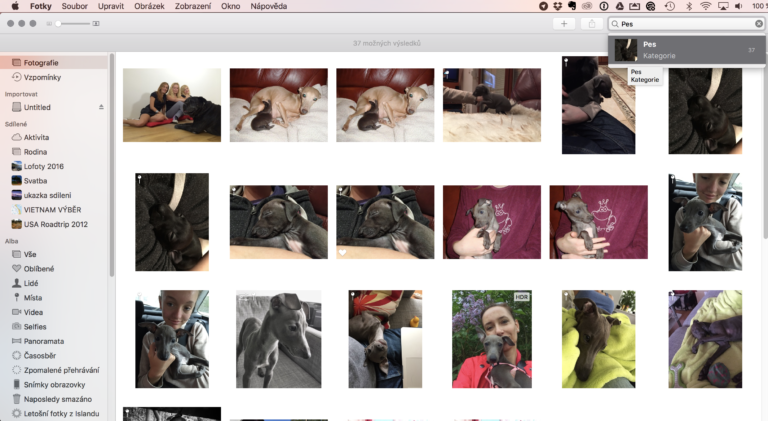The image size is (768, 421).
Task: Open the Lidé people album
Action: click(34, 283)
